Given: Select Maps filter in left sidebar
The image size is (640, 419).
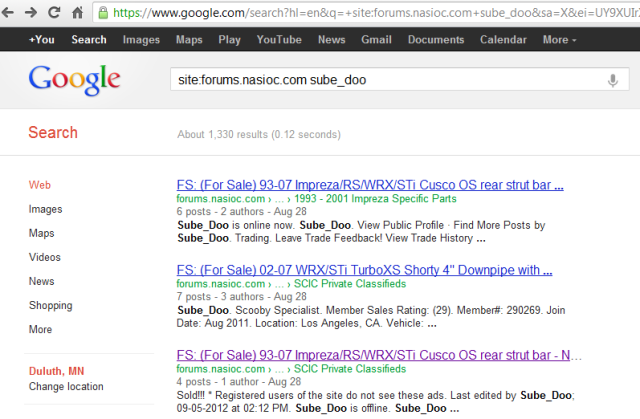Looking at the screenshot, I should (x=41, y=233).
